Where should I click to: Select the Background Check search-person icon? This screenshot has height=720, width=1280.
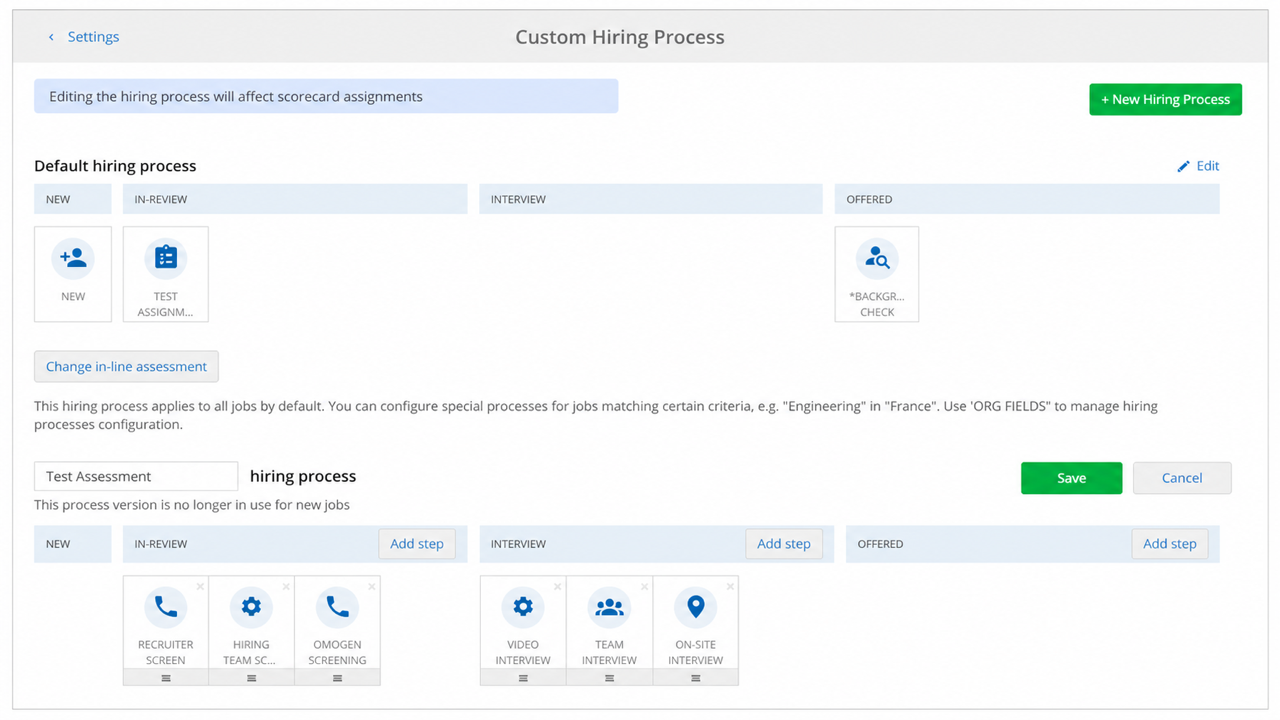[877, 258]
